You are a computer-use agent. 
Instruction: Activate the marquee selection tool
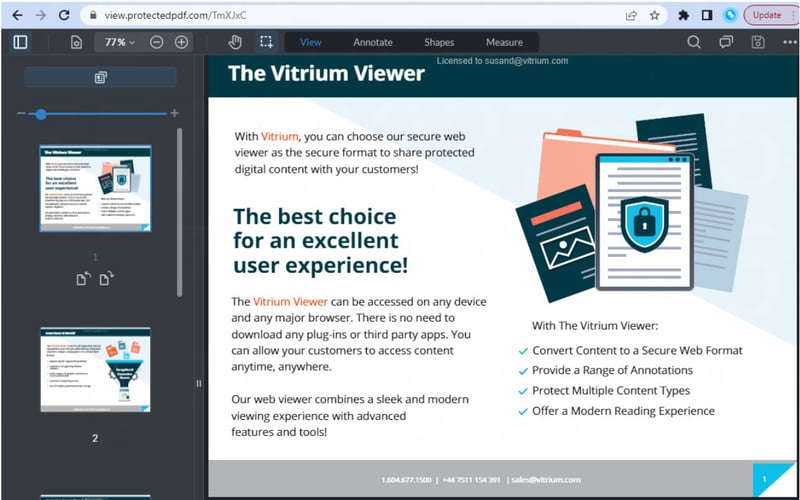(x=266, y=42)
